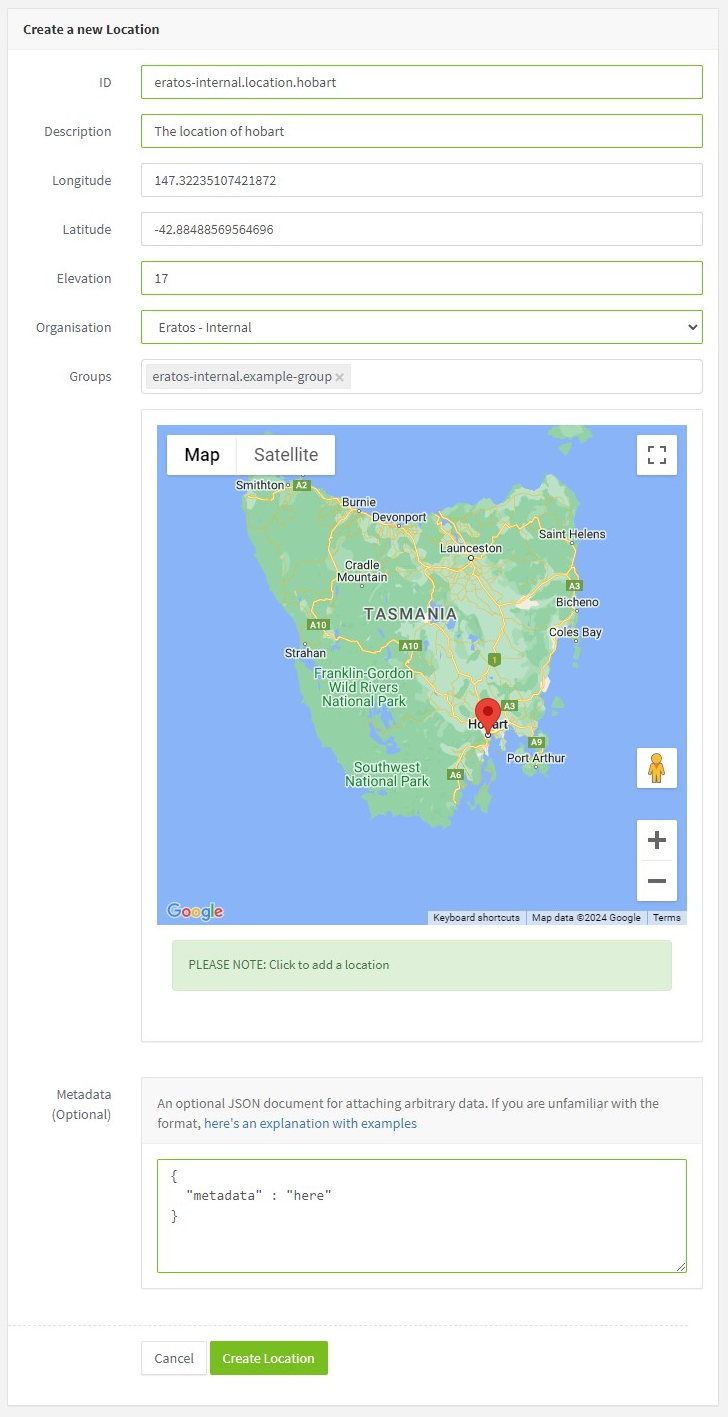The image size is (728, 1417).
Task: Click Bicheno label on the map
Action: [x=577, y=602]
